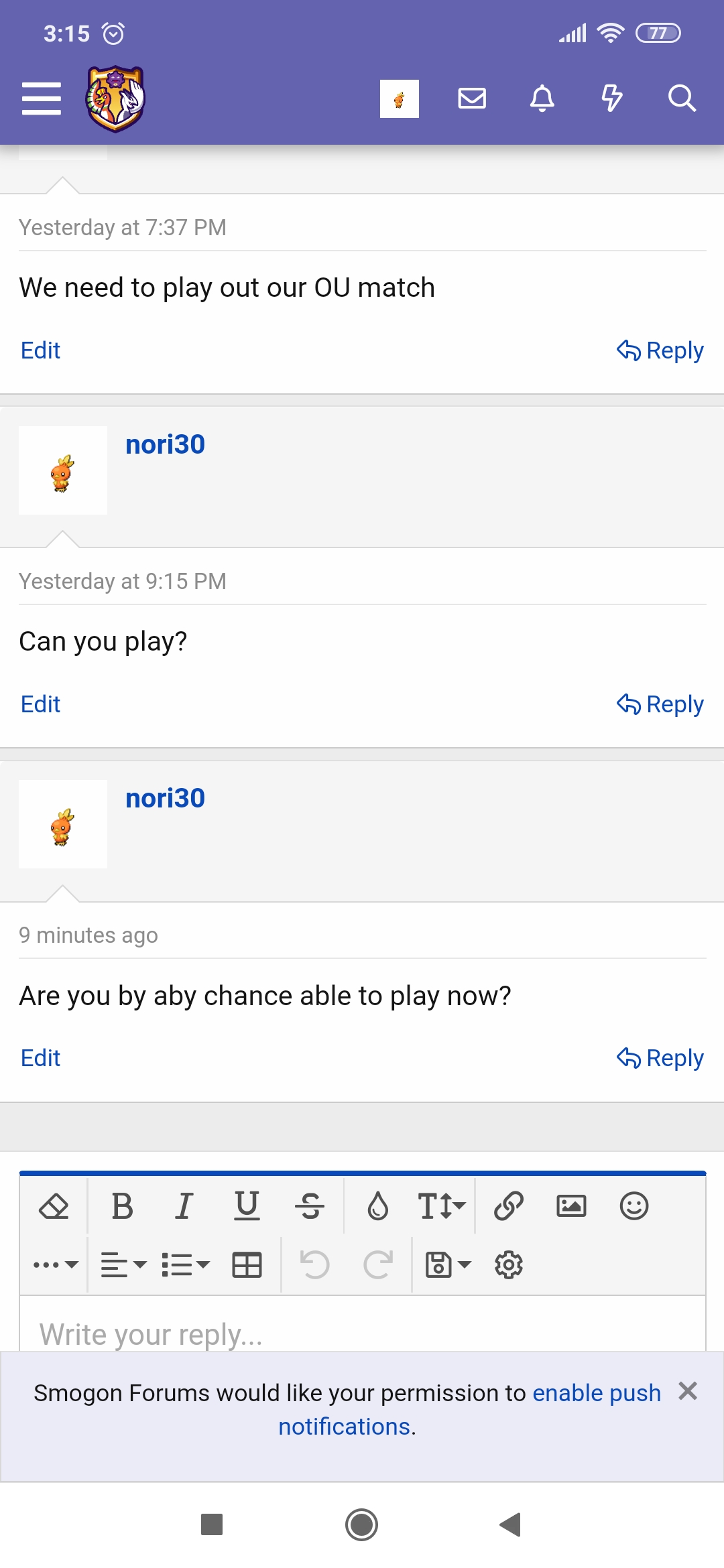Screen dimensions: 724x1568
Task: Open the alerts bell icon
Action: click(x=542, y=99)
